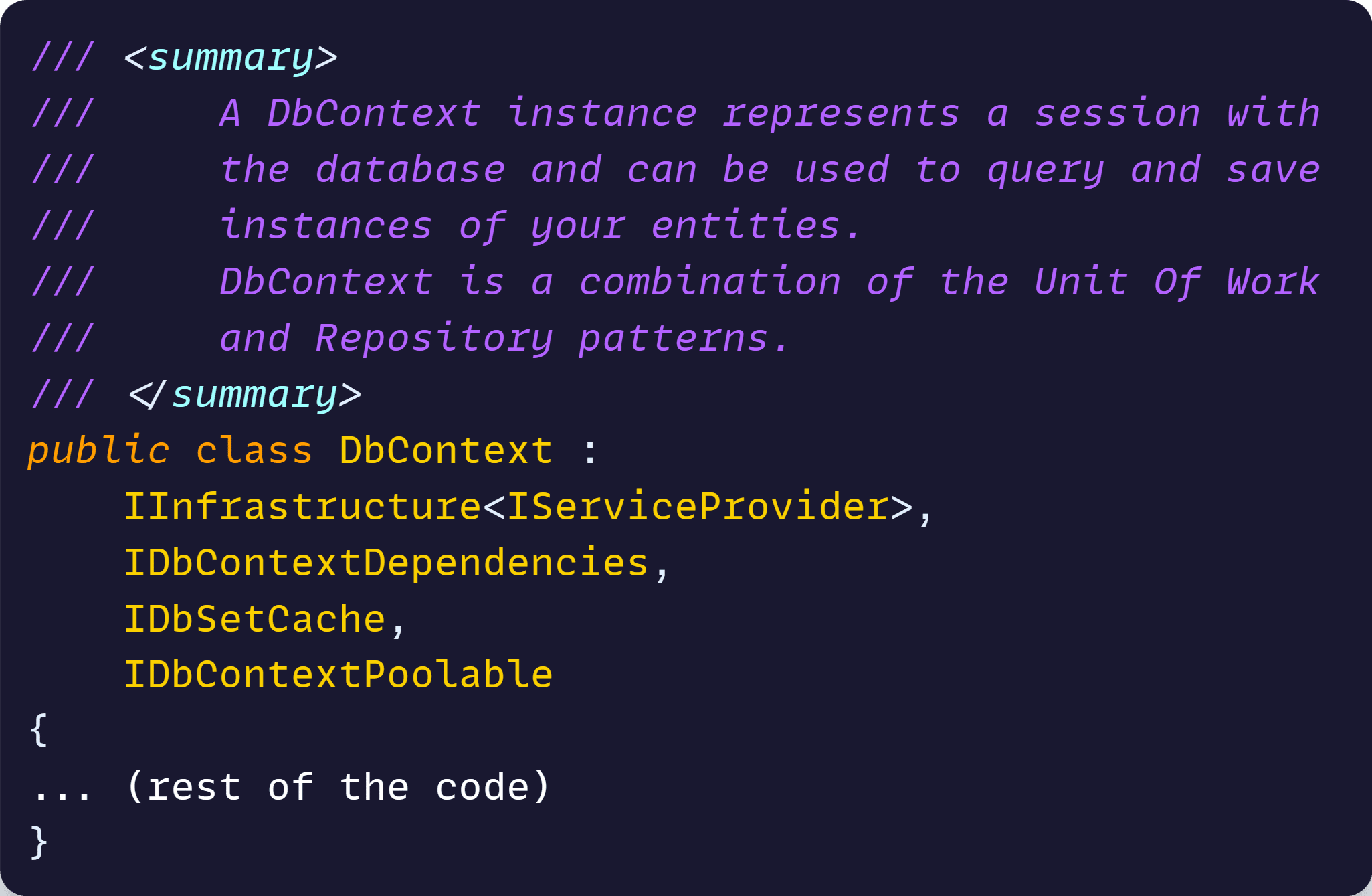Click the IDbContextPoolable interface

tap(338, 675)
